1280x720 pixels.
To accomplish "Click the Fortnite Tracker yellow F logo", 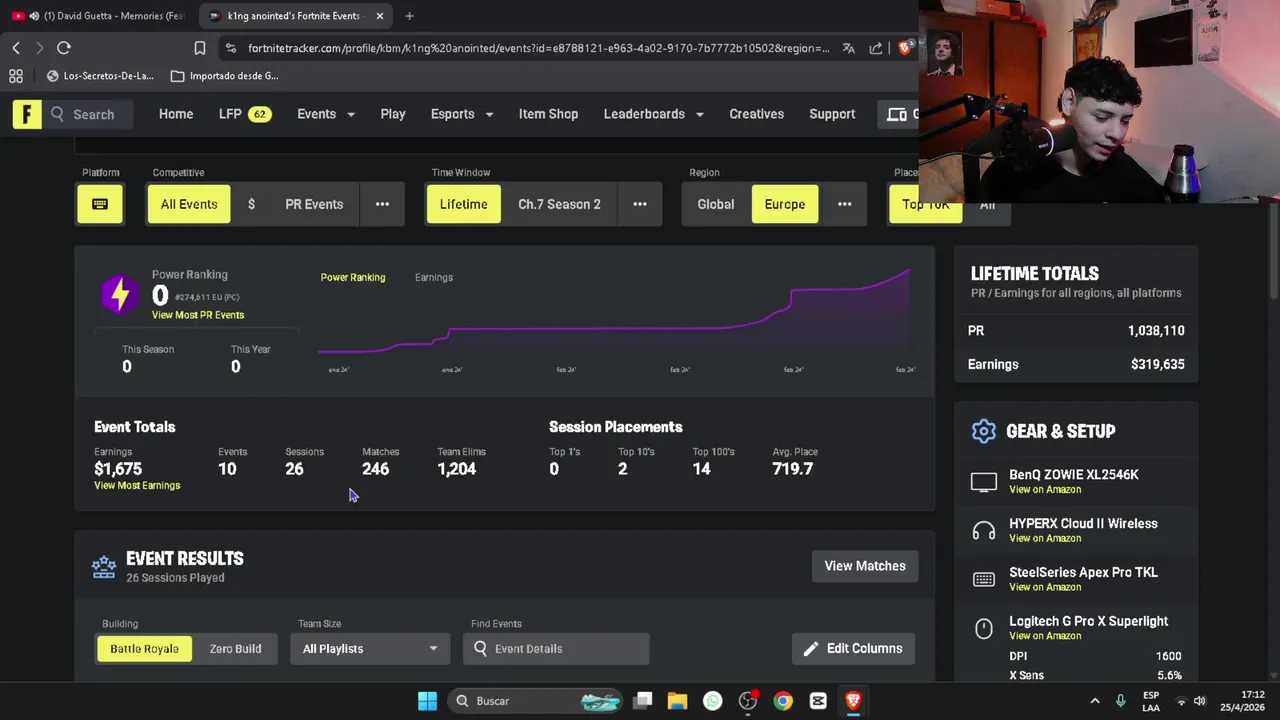I will click(x=27, y=114).
